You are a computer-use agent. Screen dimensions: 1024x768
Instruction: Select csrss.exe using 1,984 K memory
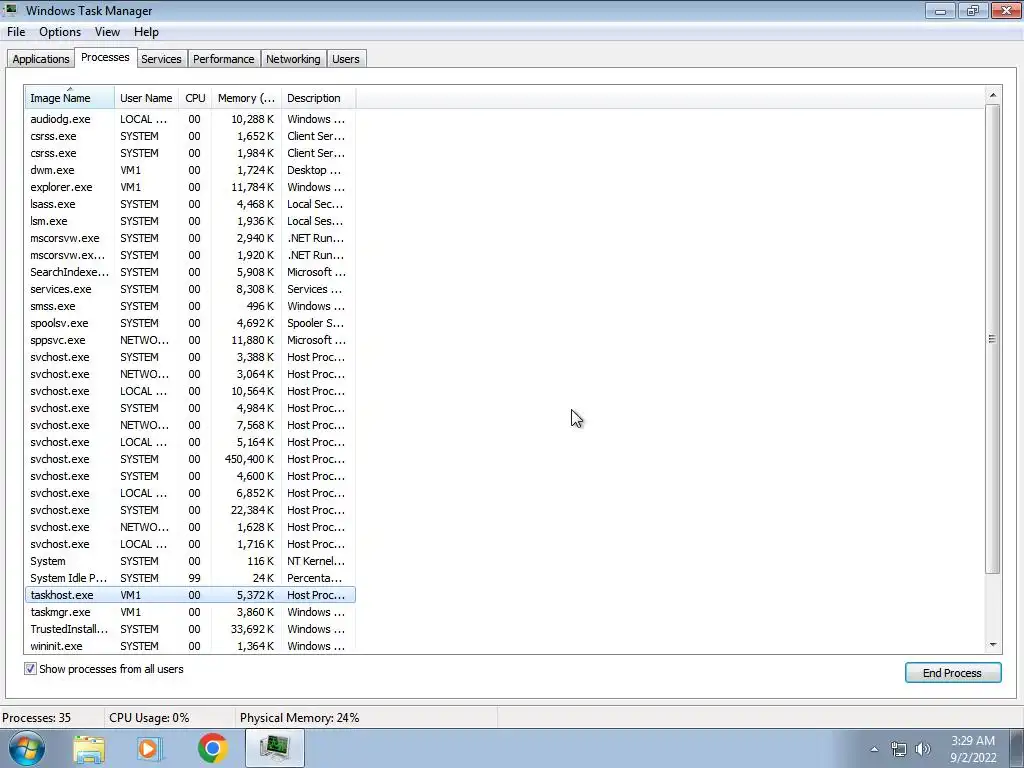[190, 153]
